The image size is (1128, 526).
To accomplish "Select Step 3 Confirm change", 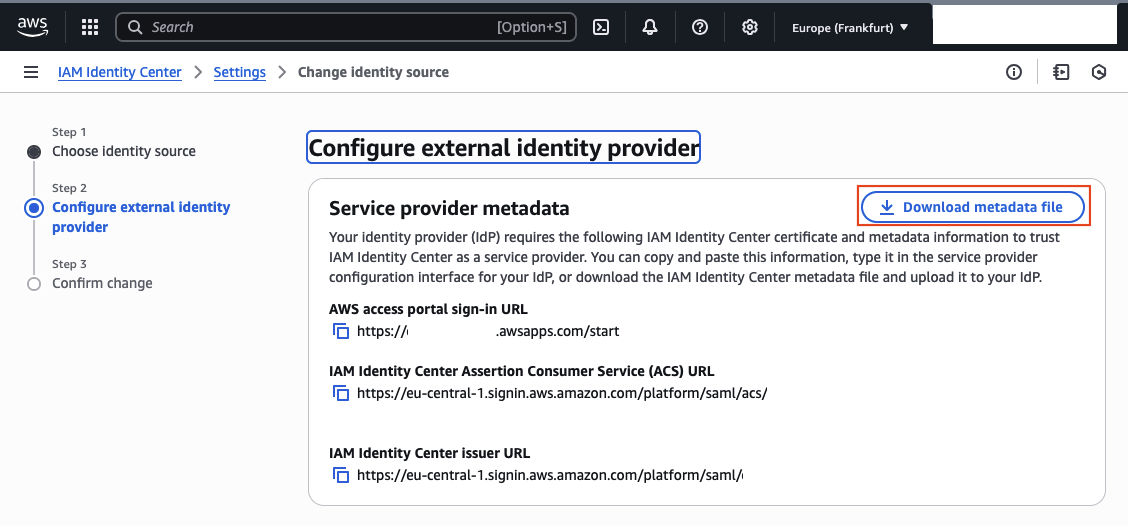I will pos(102,283).
